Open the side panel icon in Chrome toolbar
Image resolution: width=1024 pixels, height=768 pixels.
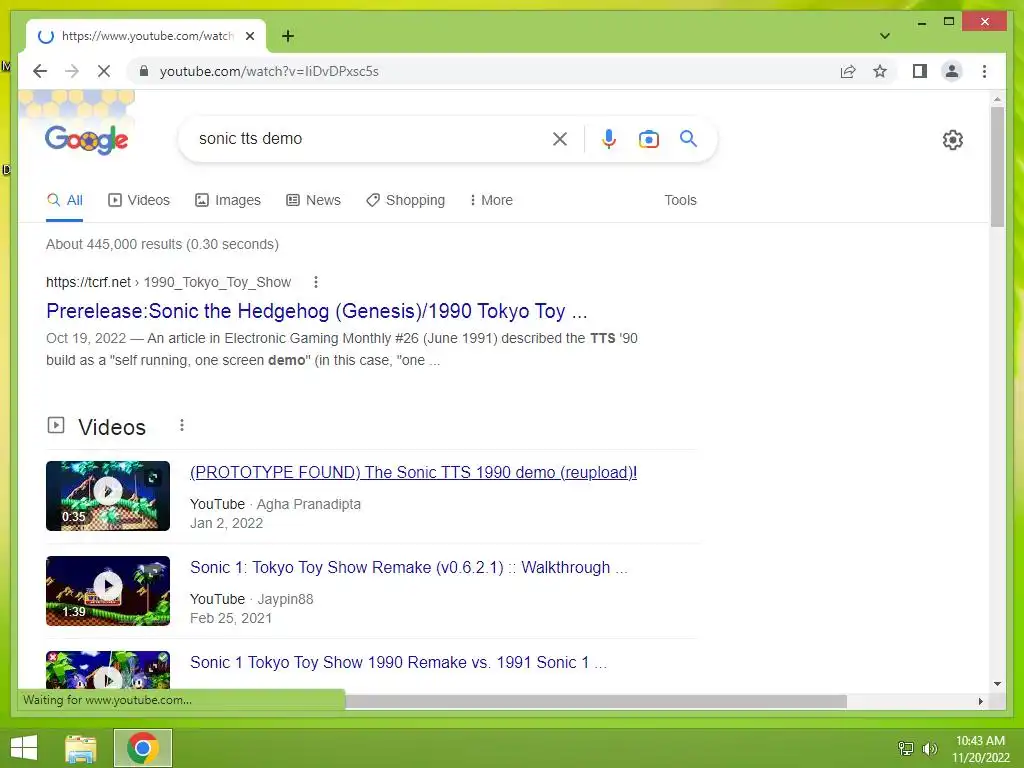point(920,71)
